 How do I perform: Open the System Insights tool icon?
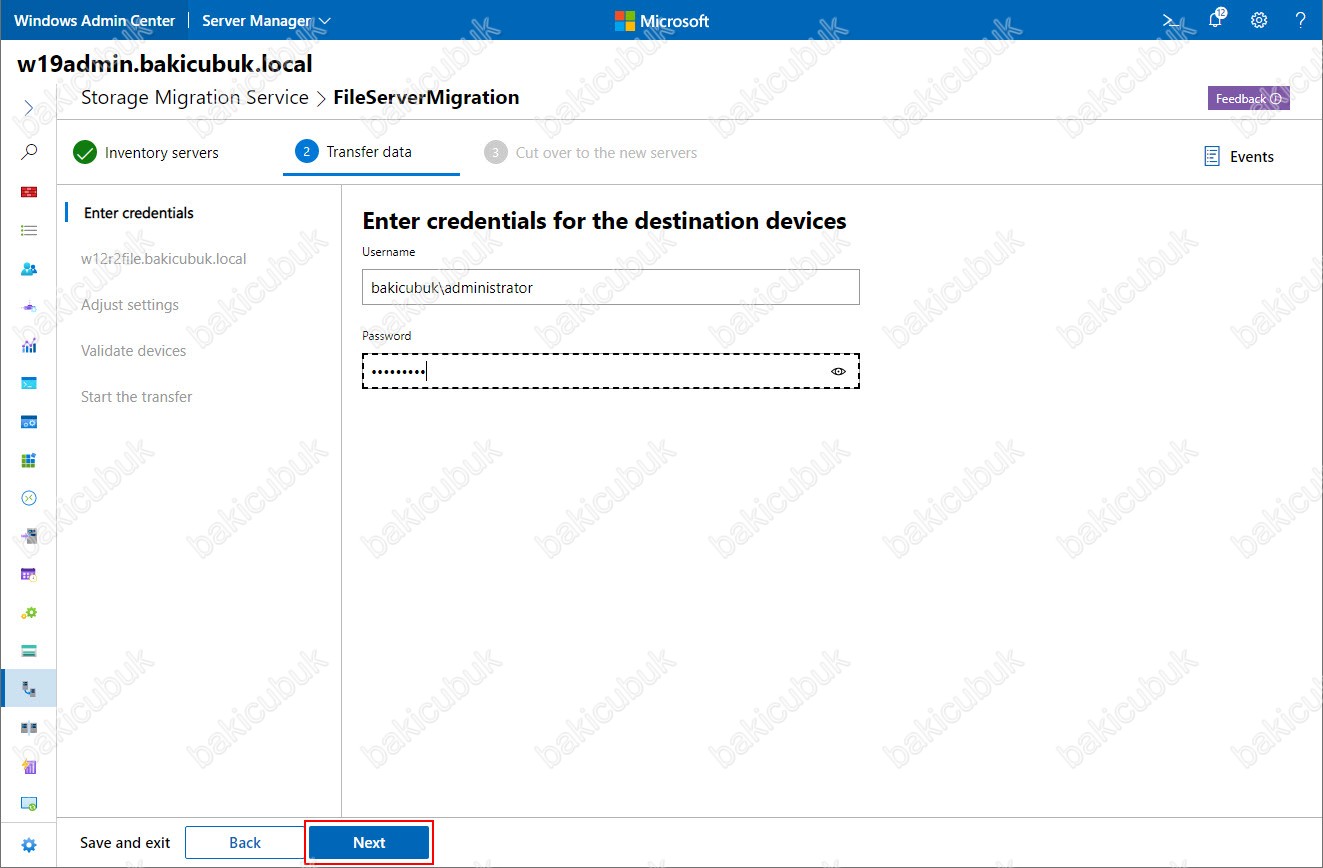(29, 766)
